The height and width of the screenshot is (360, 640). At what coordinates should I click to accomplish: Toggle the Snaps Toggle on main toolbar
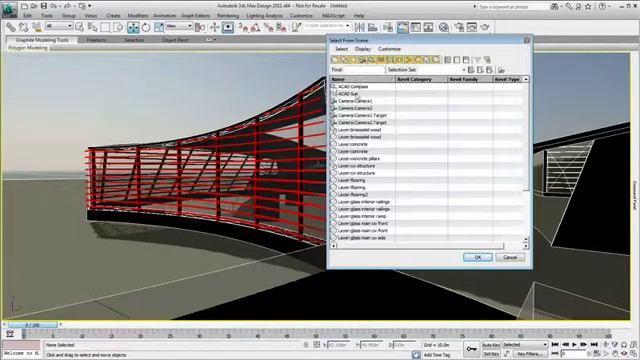pos(244,27)
